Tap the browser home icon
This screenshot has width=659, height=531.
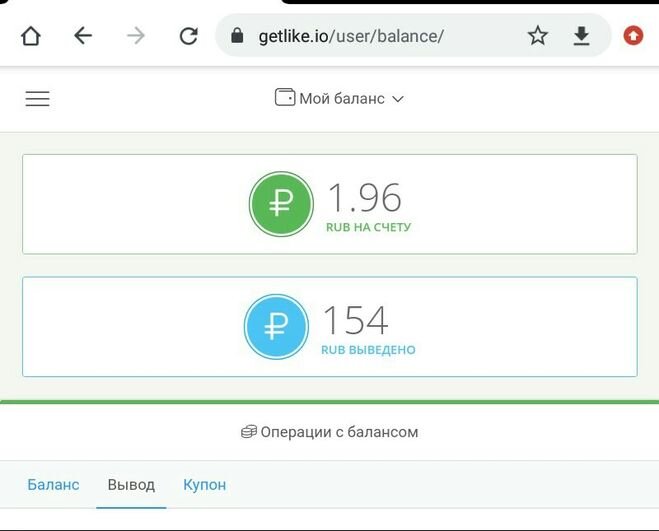point(31,36)
